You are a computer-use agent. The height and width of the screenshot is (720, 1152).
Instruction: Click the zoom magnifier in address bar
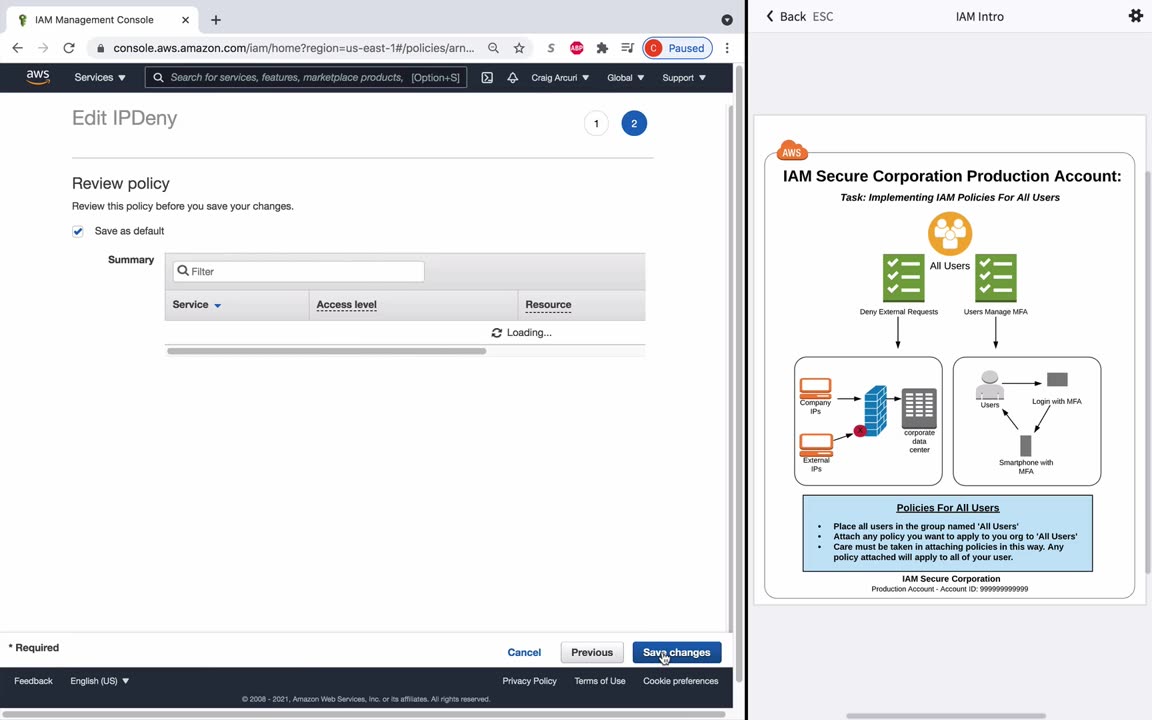494,48
